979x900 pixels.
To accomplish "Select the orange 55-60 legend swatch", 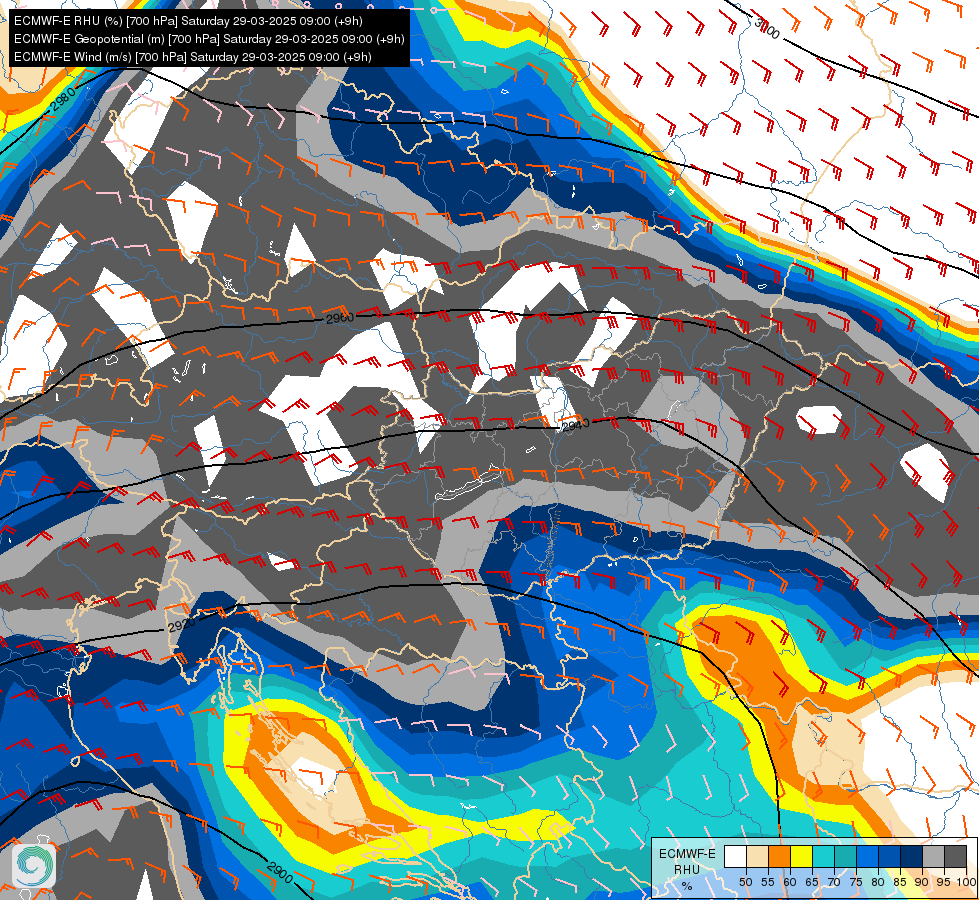I will (780, 856).
